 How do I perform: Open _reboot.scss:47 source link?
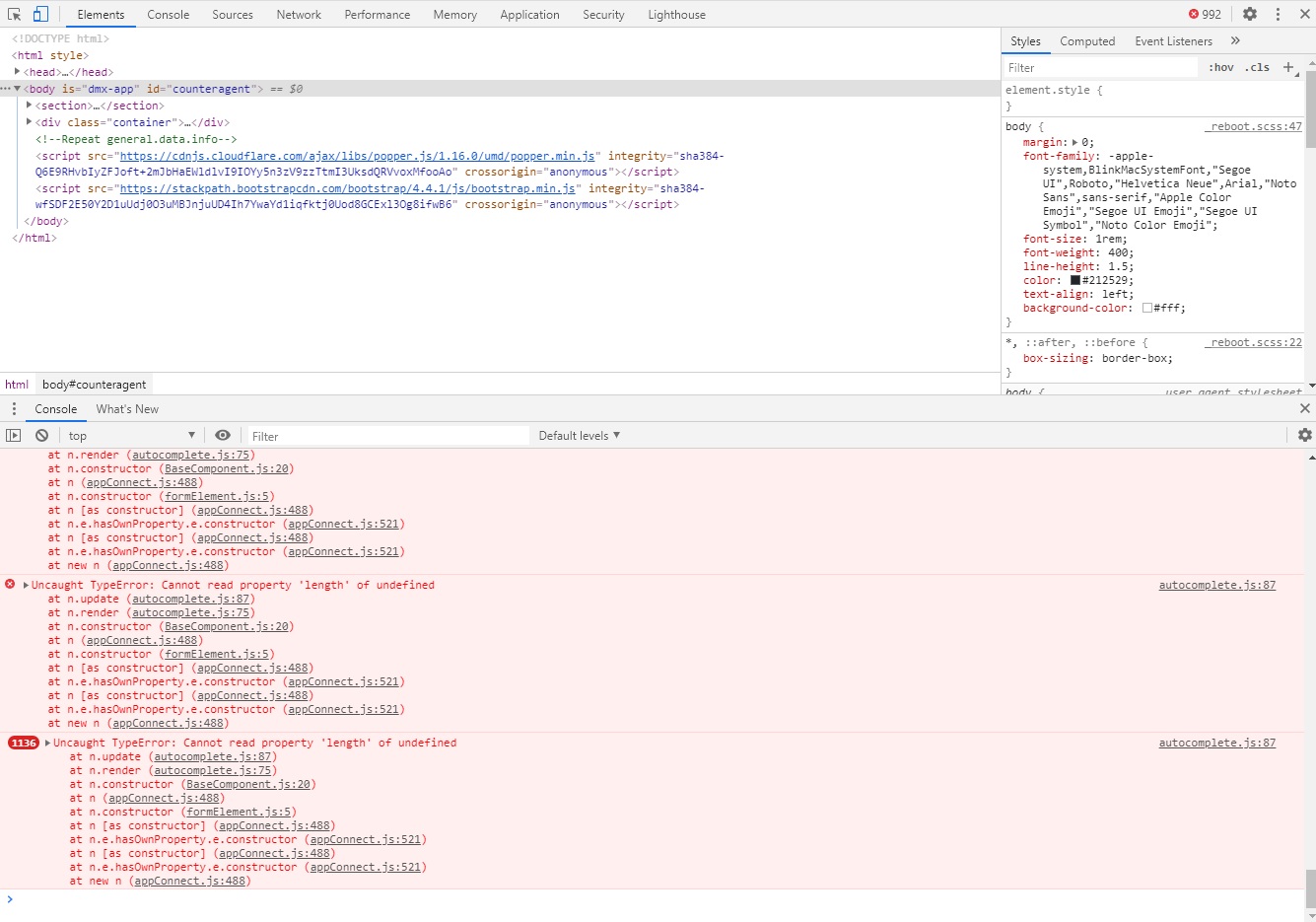(1253, 126)
